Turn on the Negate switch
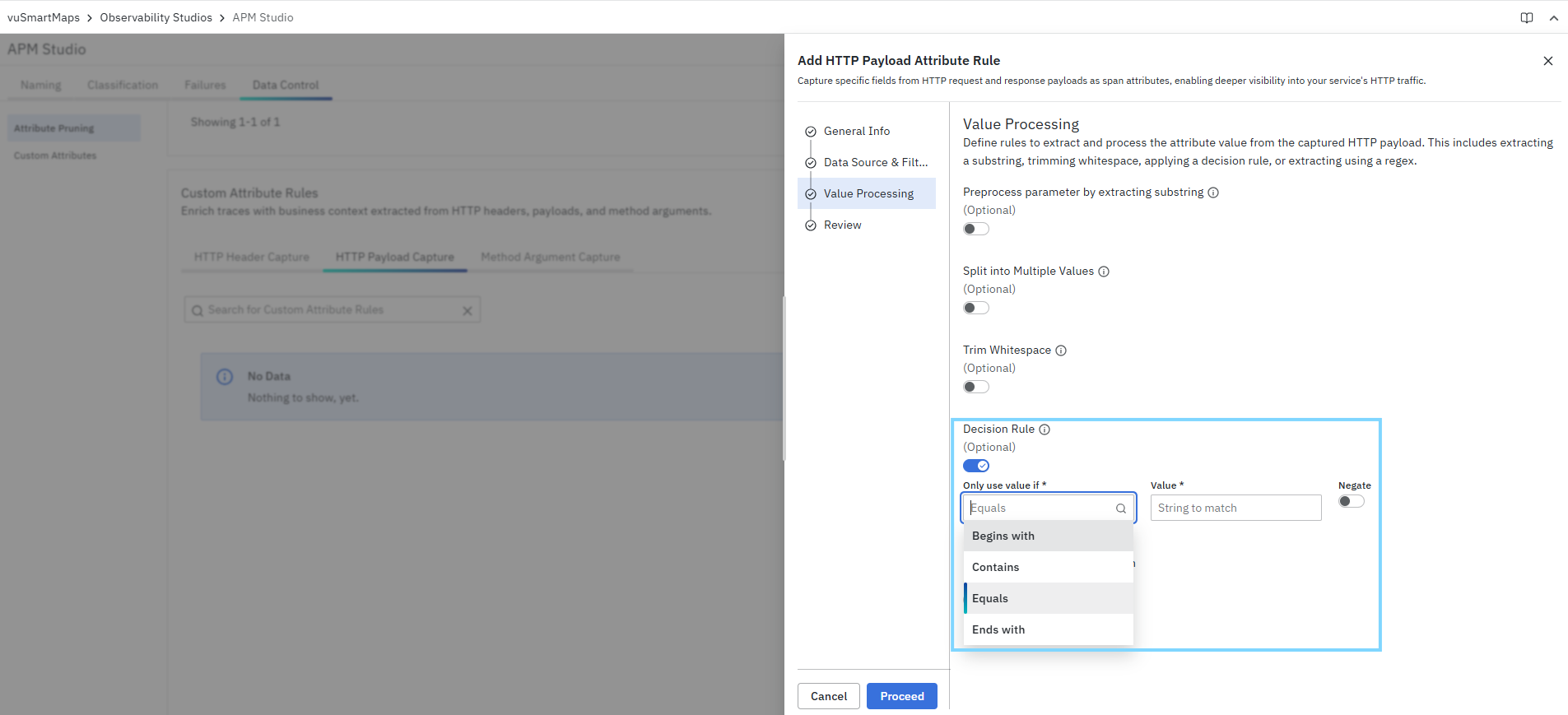The image size is (1568, 715). coord(1352,501)
